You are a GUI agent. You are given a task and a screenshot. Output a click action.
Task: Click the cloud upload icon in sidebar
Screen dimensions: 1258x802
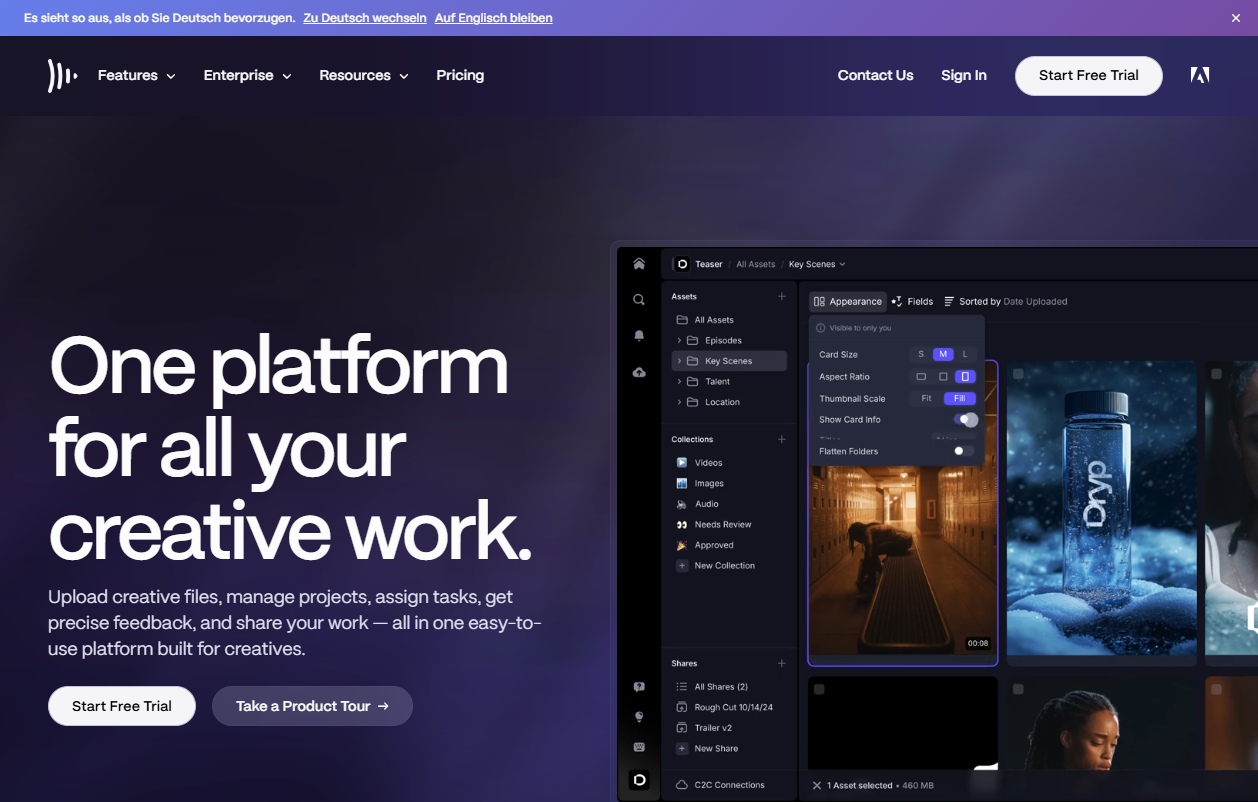[x=639, y=372]
